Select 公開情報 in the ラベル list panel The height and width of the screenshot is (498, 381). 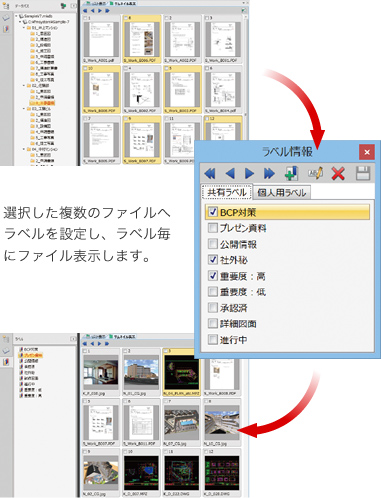click(29, 361)
